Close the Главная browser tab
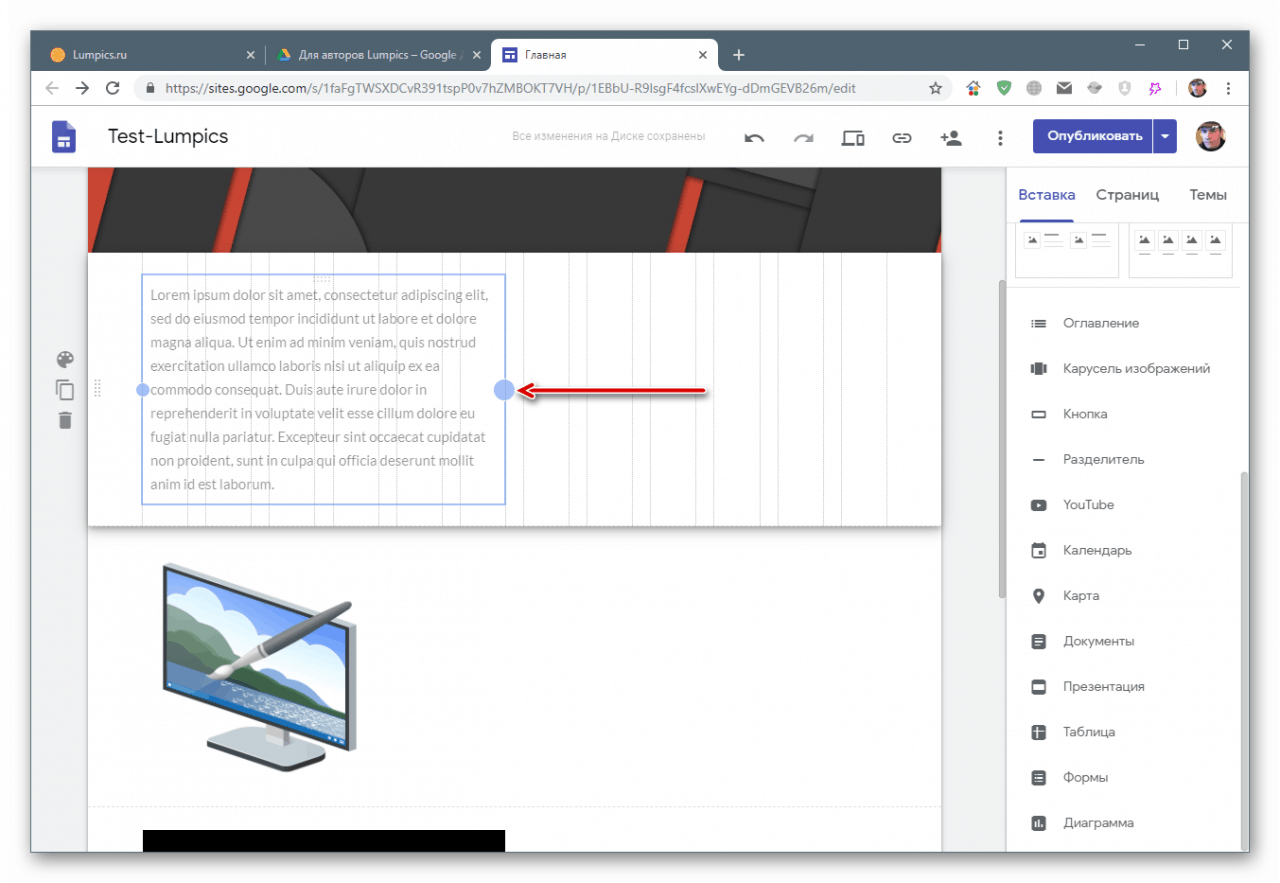 [703, 55]
